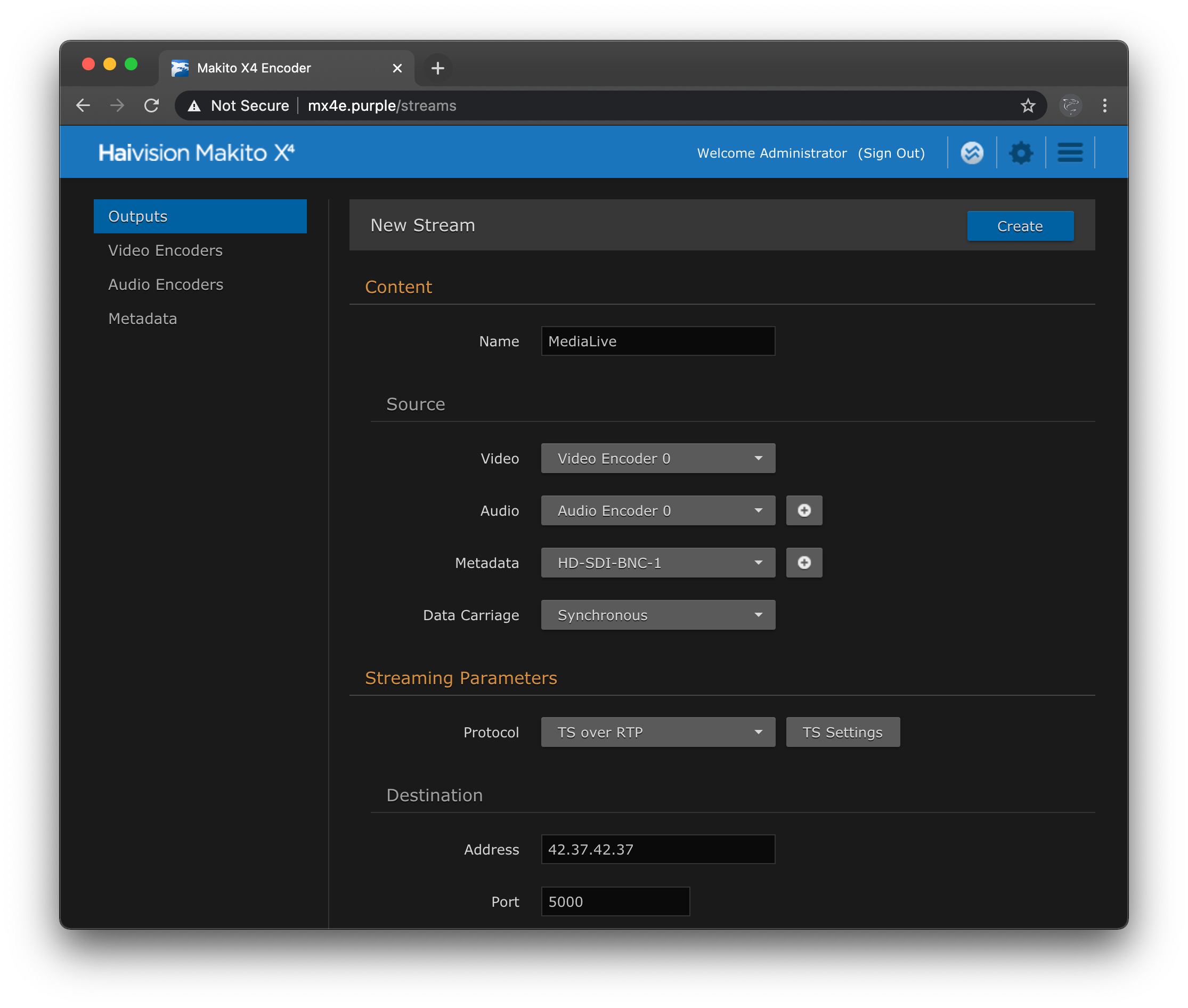
Task: Reload the page
Action: pyautogui.click(x=151, y=105)
